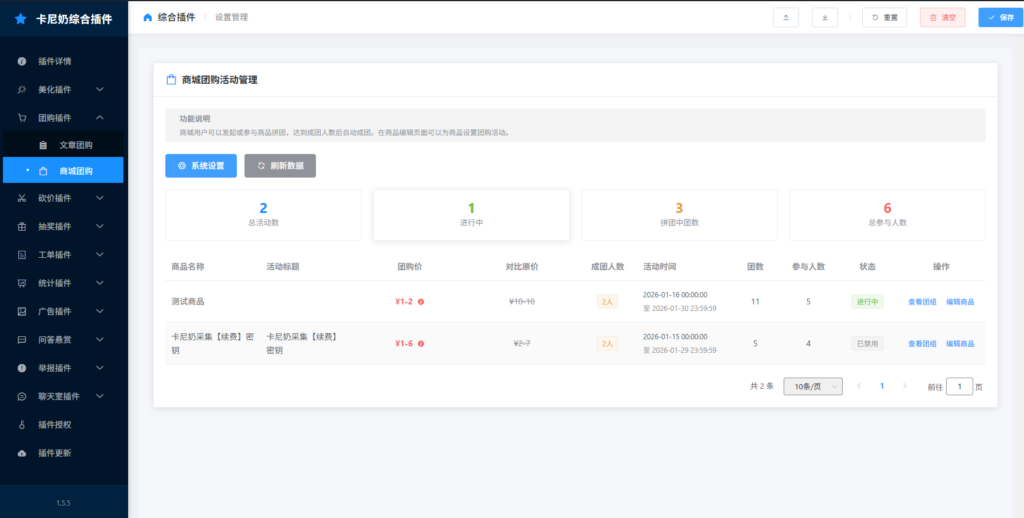Open 插件授权 menu item
This screenshot has height=518, width=1024.
point(64,425)
